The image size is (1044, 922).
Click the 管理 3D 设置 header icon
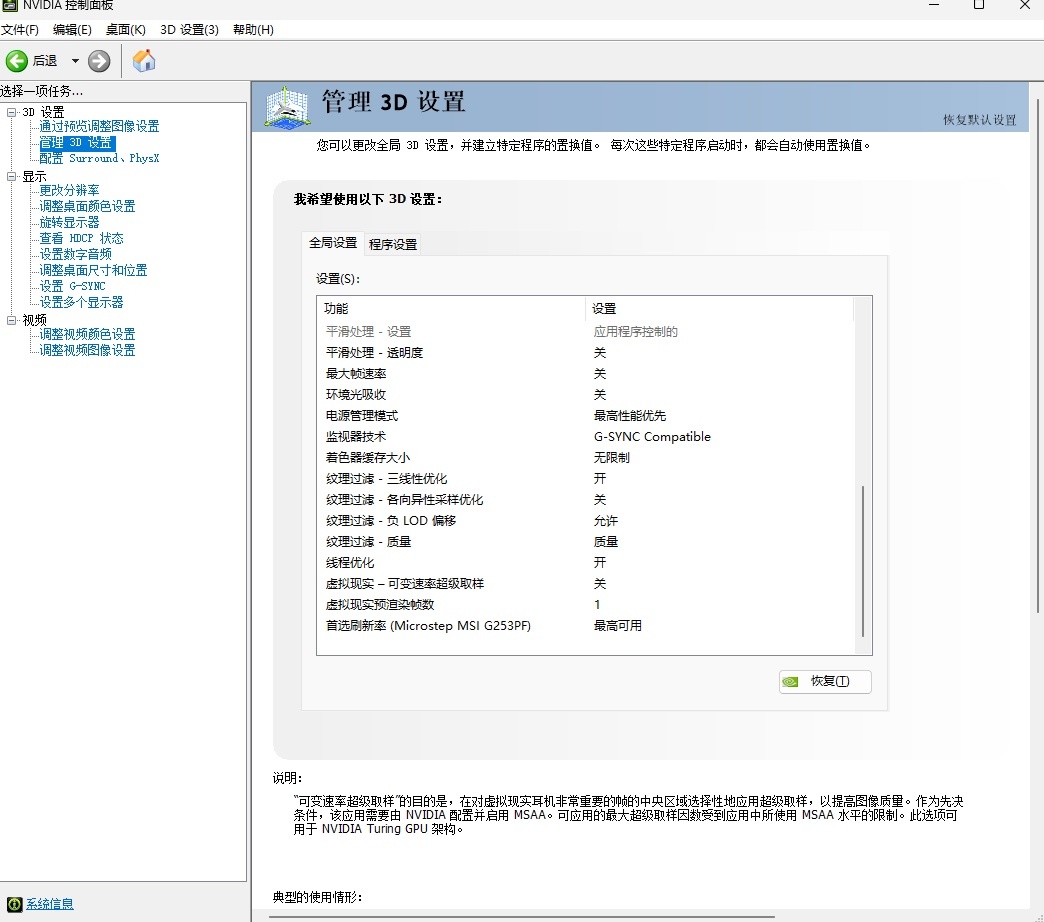click(x=288, y=107)
